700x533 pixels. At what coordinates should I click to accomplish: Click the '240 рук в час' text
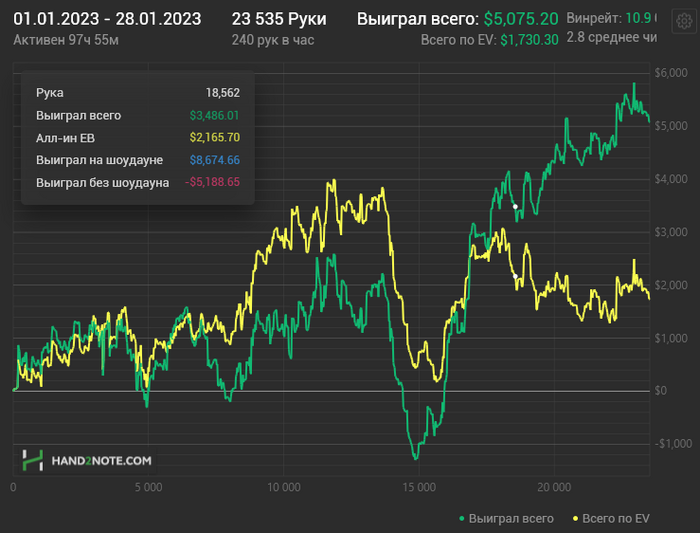click(273, 40)
